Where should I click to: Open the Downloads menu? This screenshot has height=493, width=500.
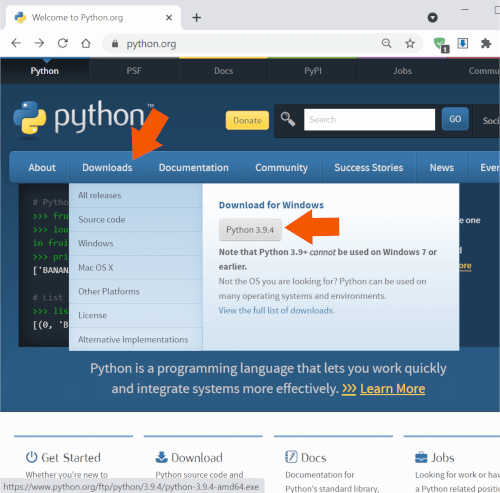click(107, 167)
